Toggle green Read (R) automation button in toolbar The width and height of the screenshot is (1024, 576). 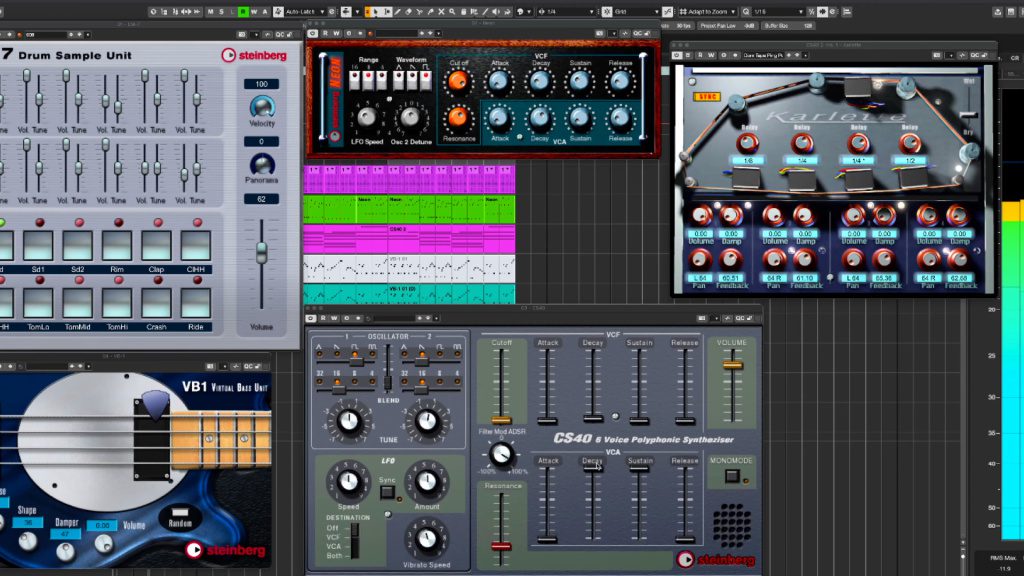coord(243,12)
